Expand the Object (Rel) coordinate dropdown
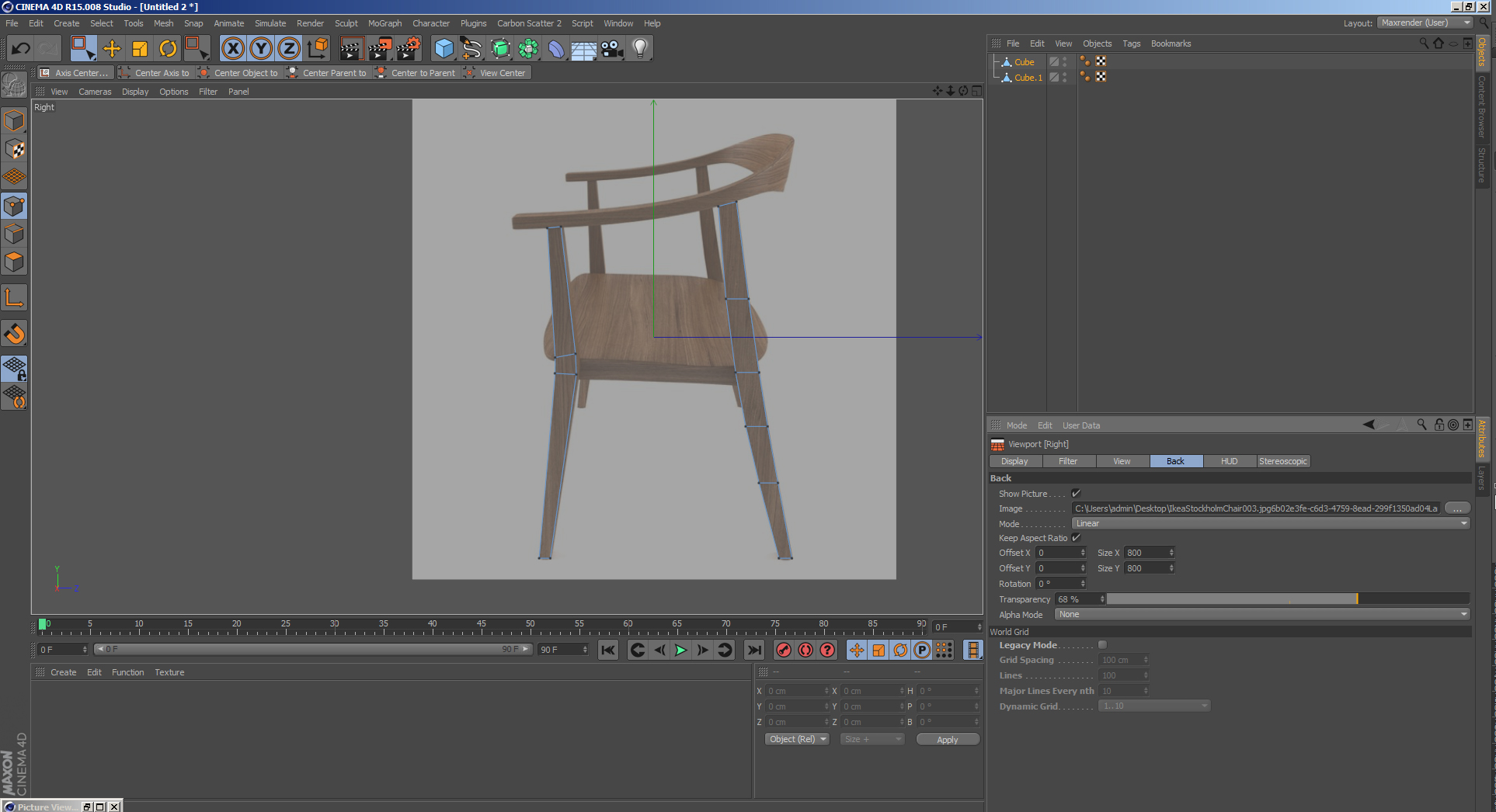The width and height of the screenshot is (1496, 812). coord(797,739)
